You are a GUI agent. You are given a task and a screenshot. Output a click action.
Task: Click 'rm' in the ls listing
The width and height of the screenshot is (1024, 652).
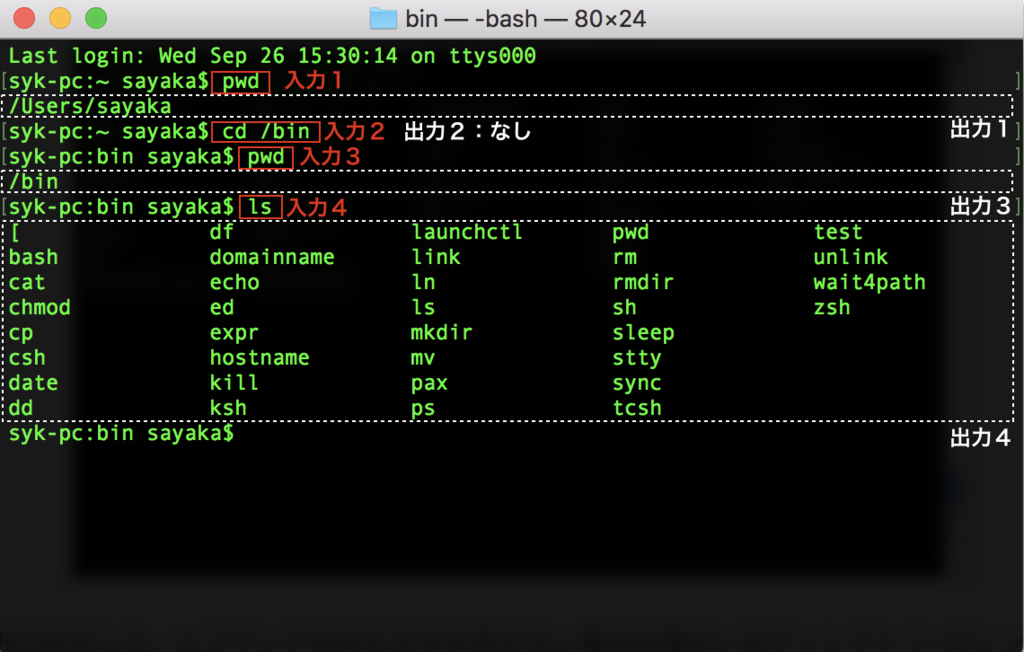pos(624,257)
